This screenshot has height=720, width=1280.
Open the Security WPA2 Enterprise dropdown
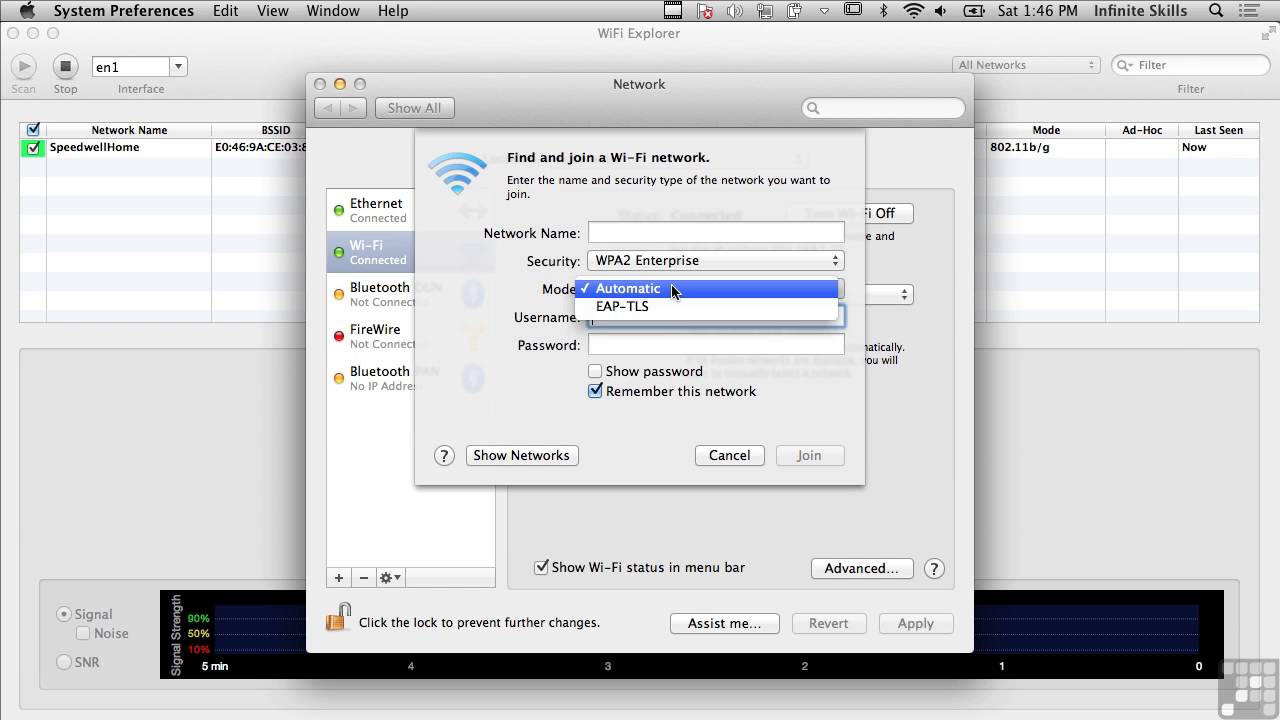[x=715, y=261]
